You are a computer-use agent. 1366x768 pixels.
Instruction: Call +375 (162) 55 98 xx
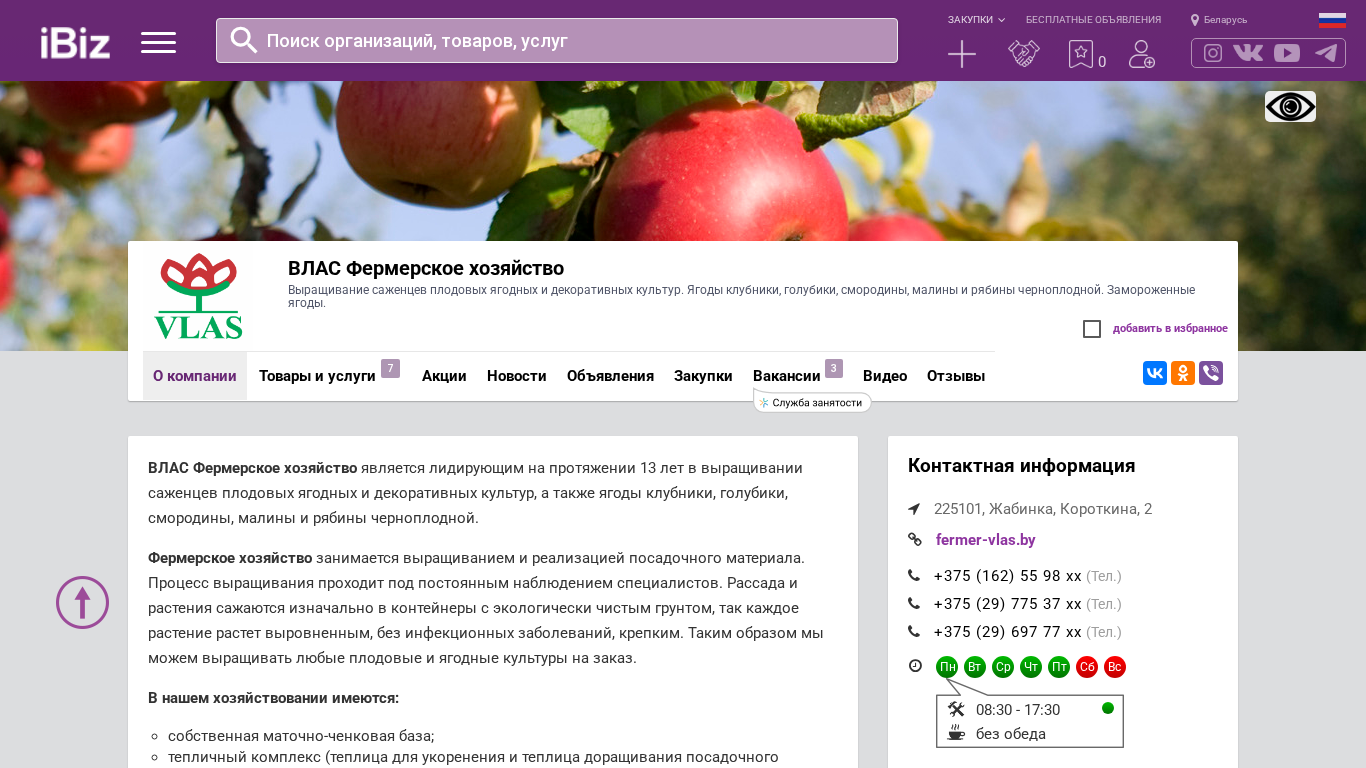[x=1008, y=576]
